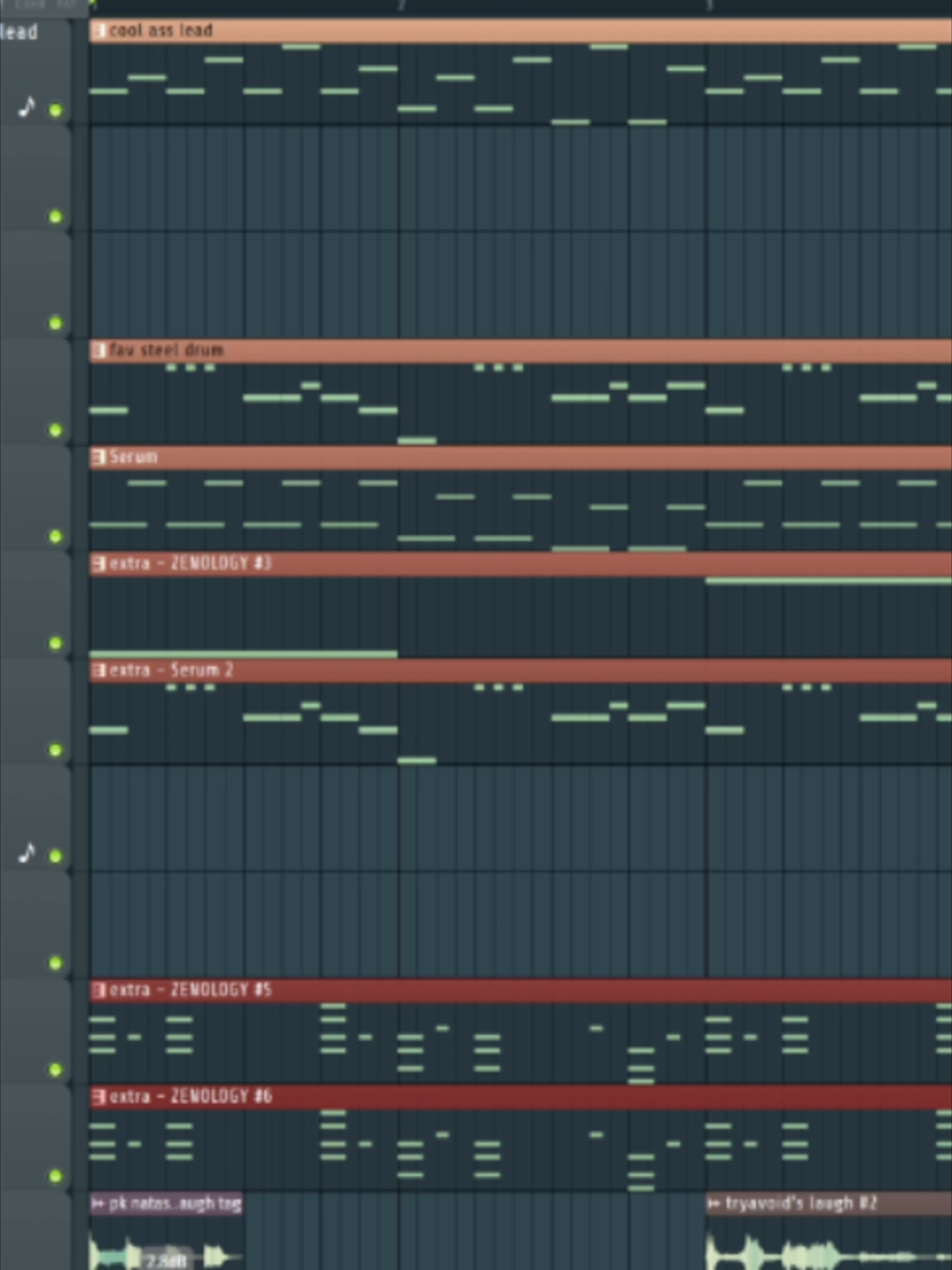Select the 'extra - ZENOLOGY #6' clip title

coord(191,1097)
